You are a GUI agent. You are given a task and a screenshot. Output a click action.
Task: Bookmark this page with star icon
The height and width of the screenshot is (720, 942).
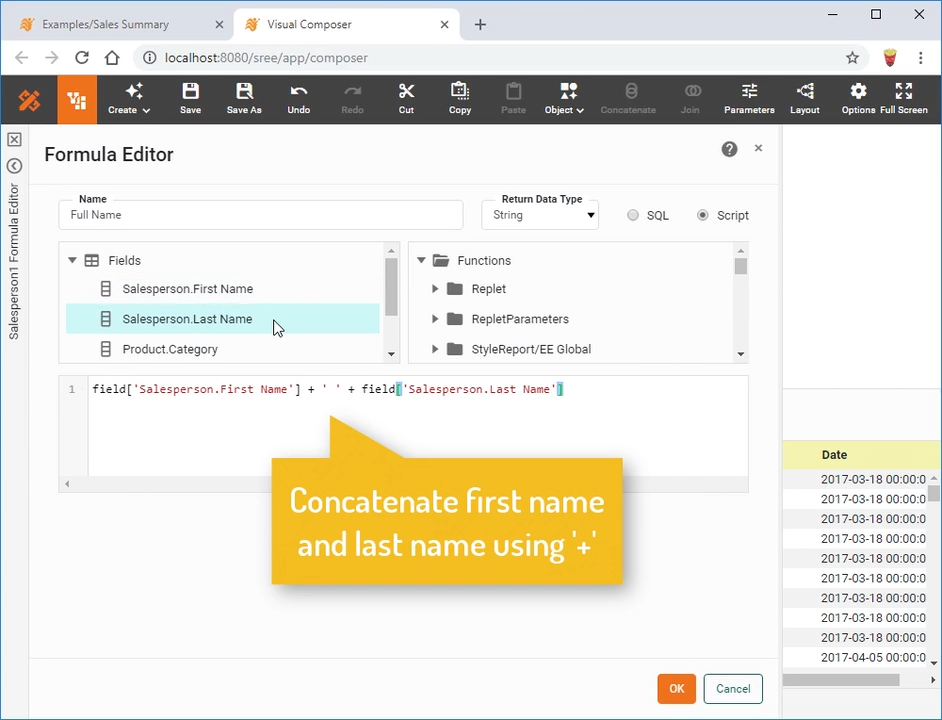click(x=852, y=58)
